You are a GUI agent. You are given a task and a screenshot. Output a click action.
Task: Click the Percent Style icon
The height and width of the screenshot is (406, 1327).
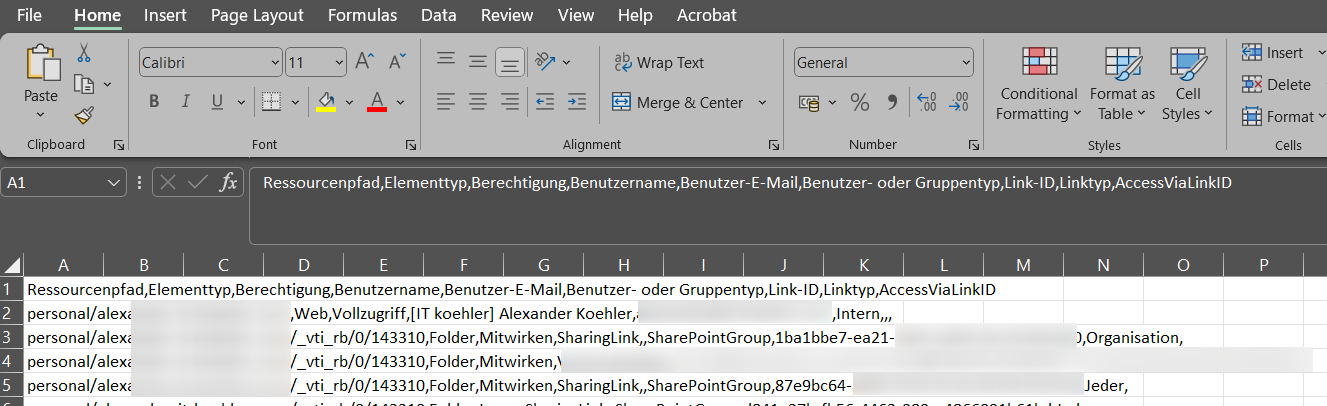coord(859,102)
